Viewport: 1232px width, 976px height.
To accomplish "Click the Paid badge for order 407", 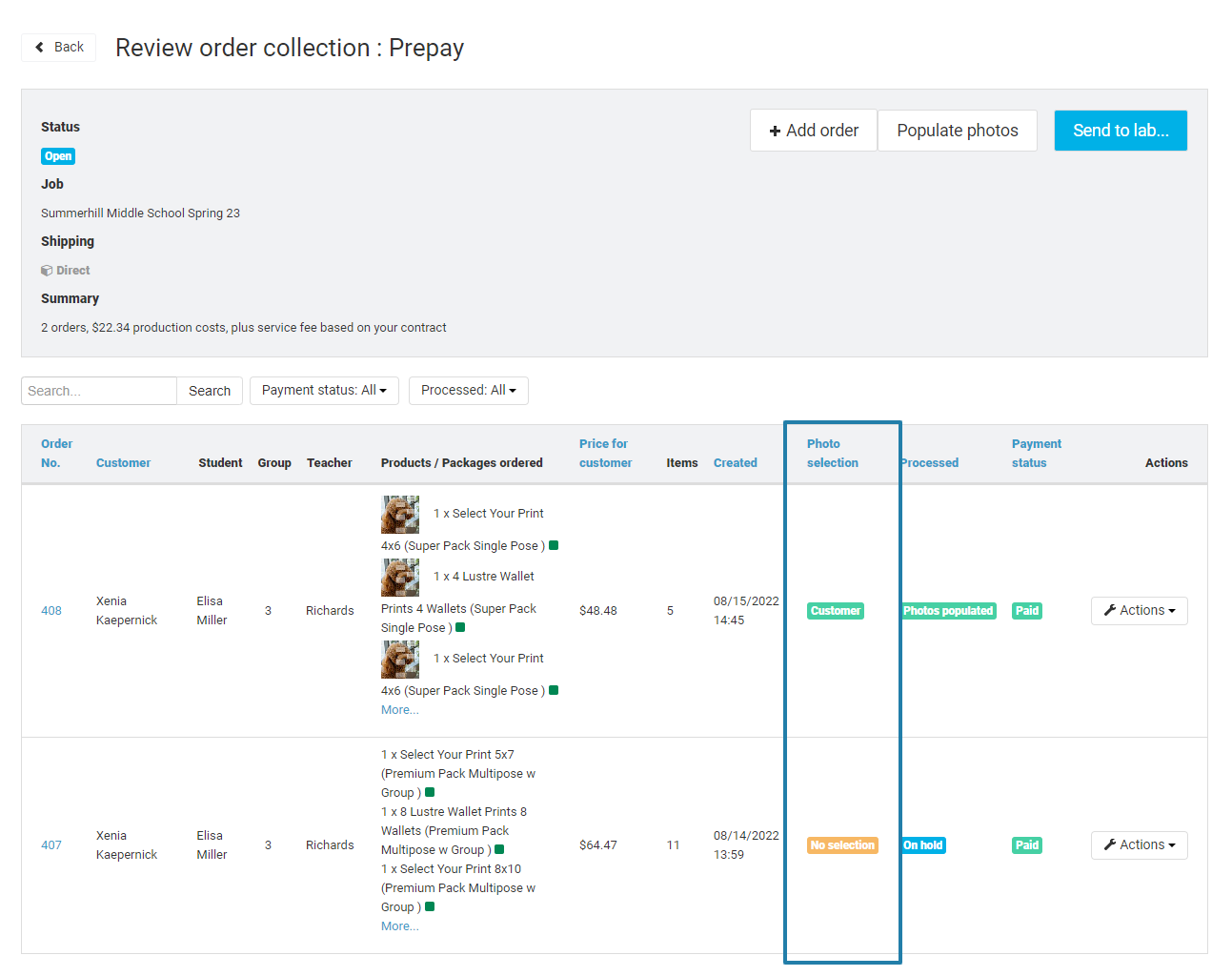I will tap(1027, 845).
